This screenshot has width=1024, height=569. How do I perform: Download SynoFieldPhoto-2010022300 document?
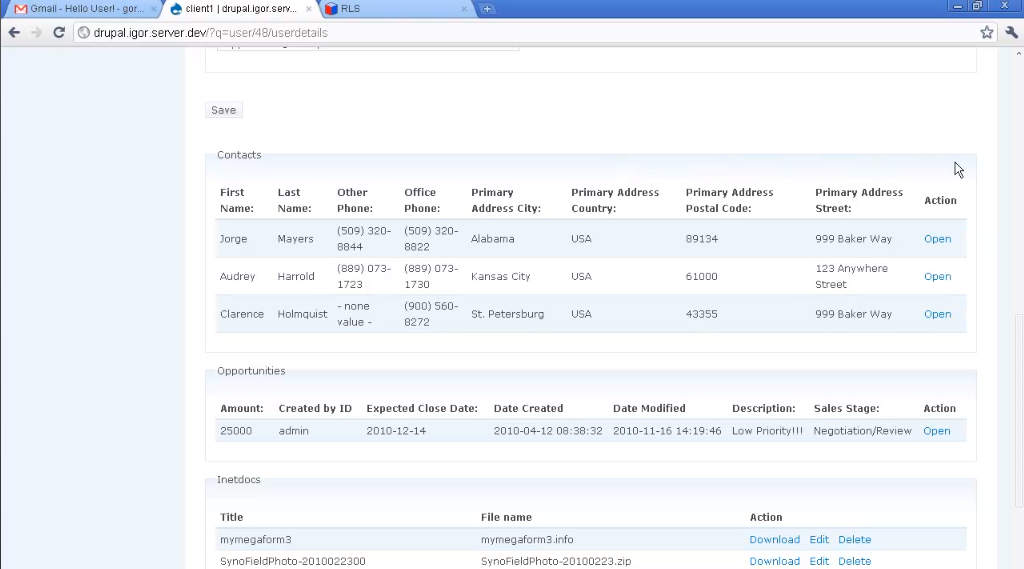point(775,561)
